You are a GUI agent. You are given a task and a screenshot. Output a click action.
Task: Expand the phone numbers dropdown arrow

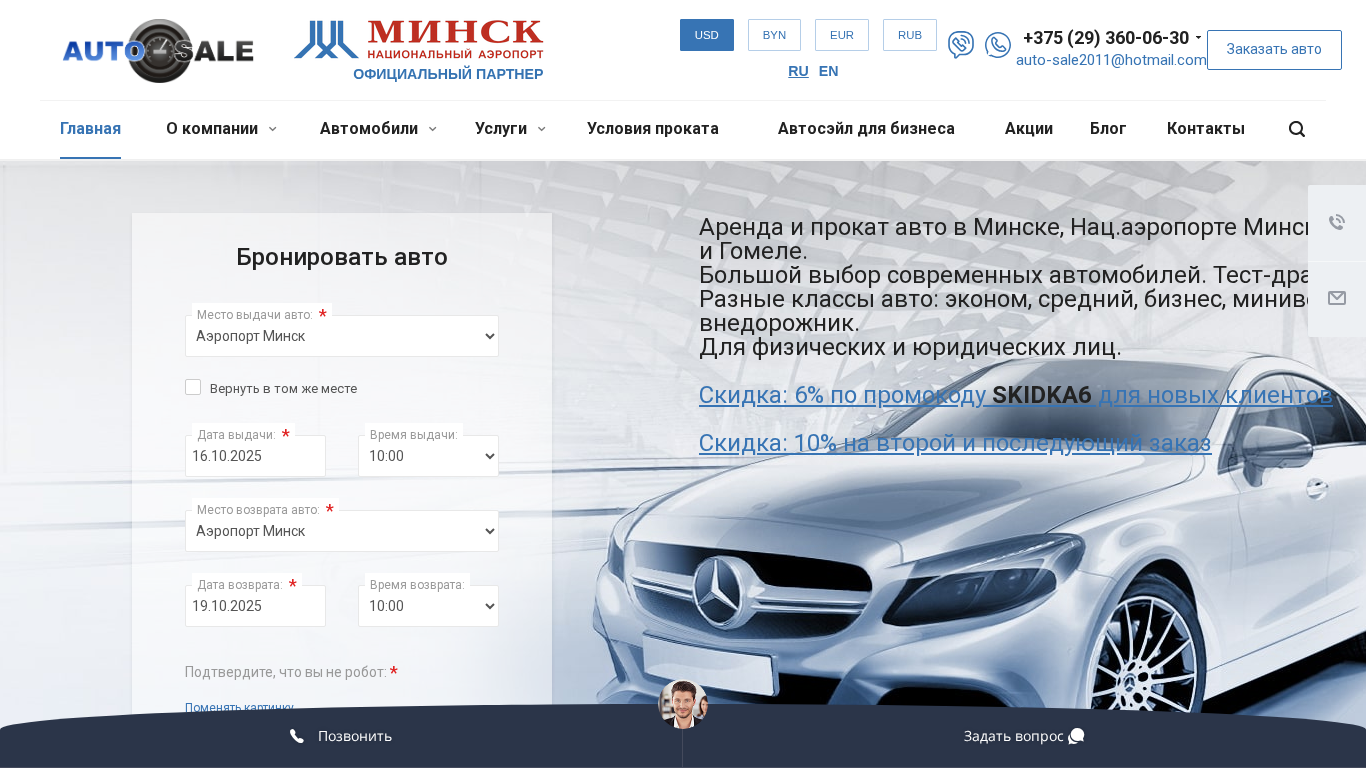(x=1198, y=39)
